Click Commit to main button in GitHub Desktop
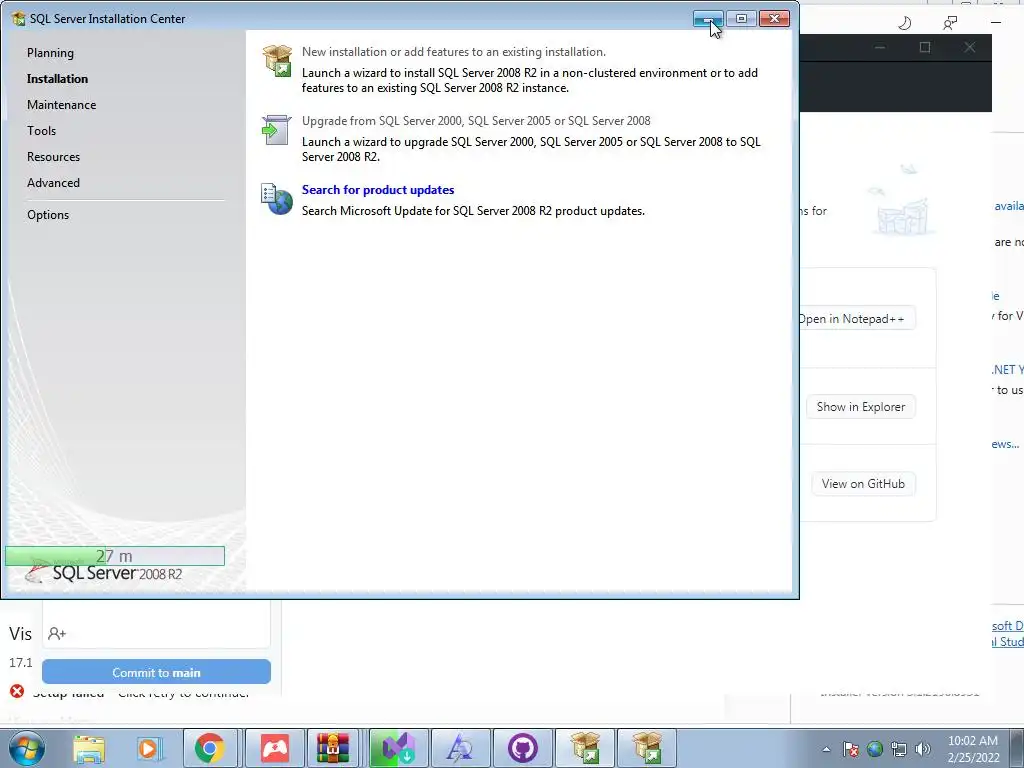The image size is (1024, 768). 156,672
